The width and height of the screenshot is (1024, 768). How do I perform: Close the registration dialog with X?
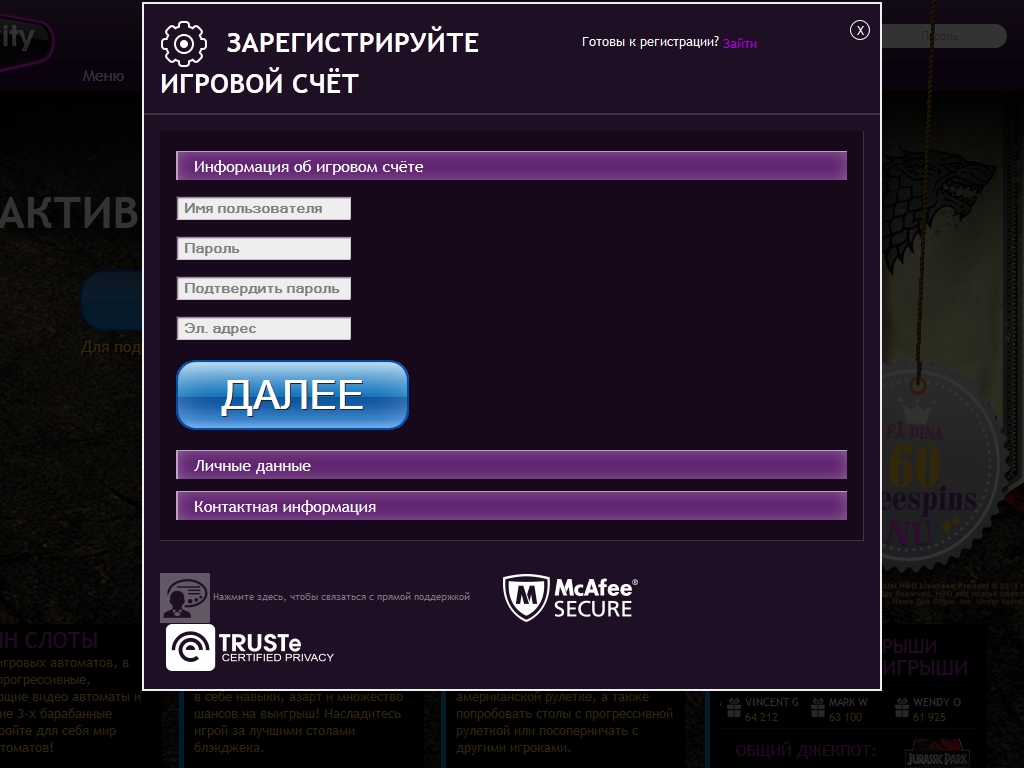click(x=860, y=30)
